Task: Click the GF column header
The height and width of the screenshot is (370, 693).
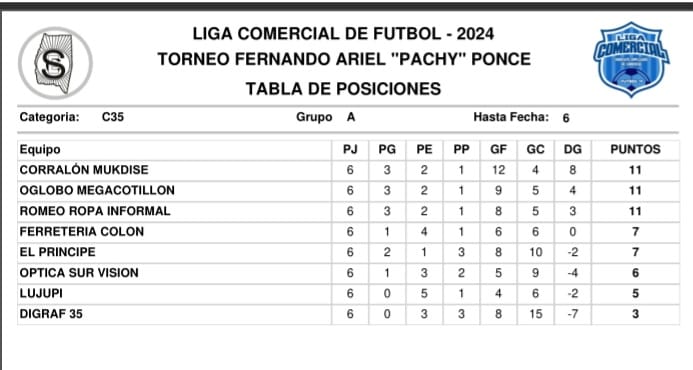Action: [x=498, y=149]
